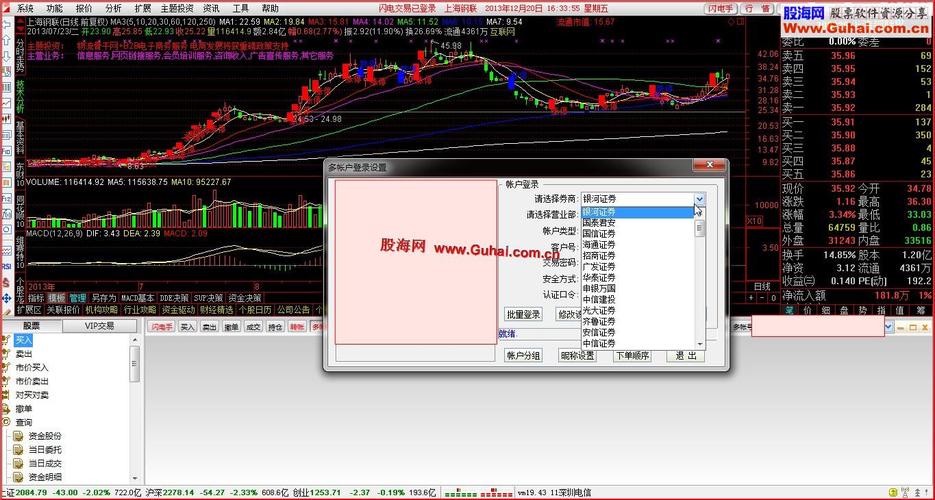Select the 资金决策 template tab
This screenshot has width=935, height=500.
pos(244,297)
